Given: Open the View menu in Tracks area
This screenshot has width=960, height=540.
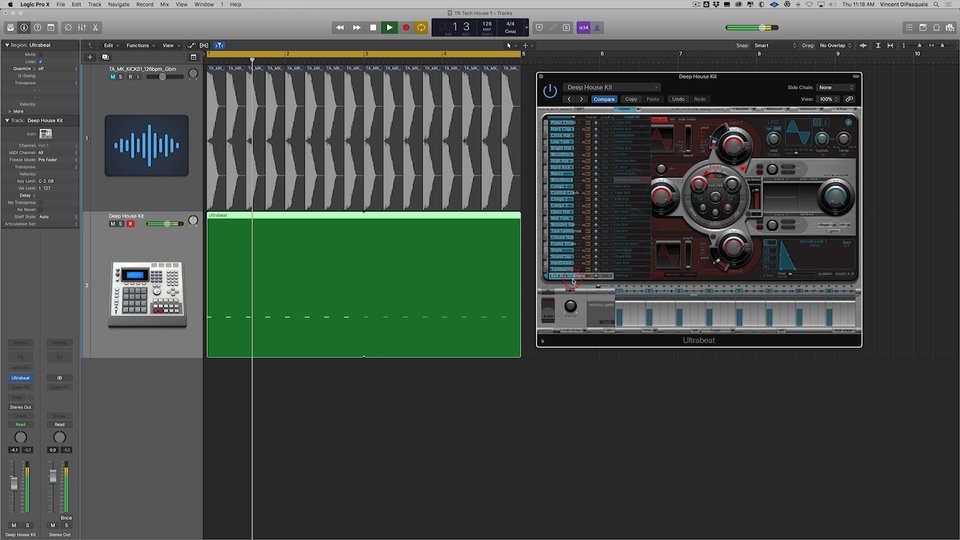Looking at the screenshot, I should tap(170, 45).
